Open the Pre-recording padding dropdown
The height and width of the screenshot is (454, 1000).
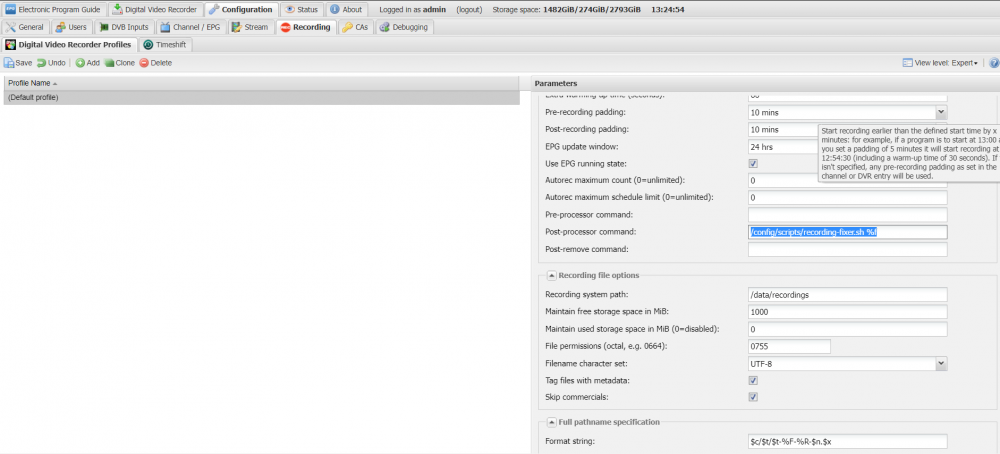coord(941,112)
